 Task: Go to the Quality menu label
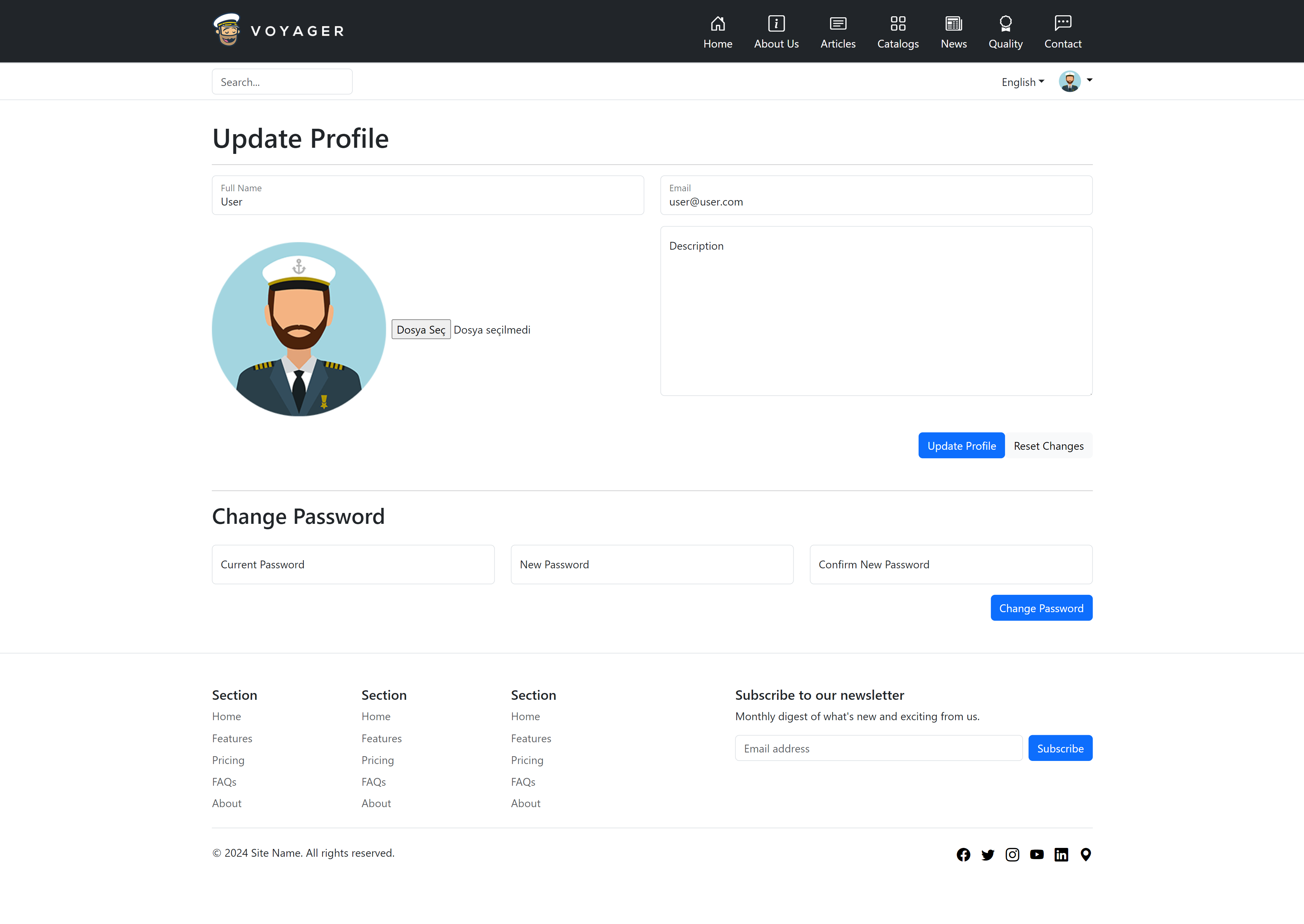pos(1005,44)
